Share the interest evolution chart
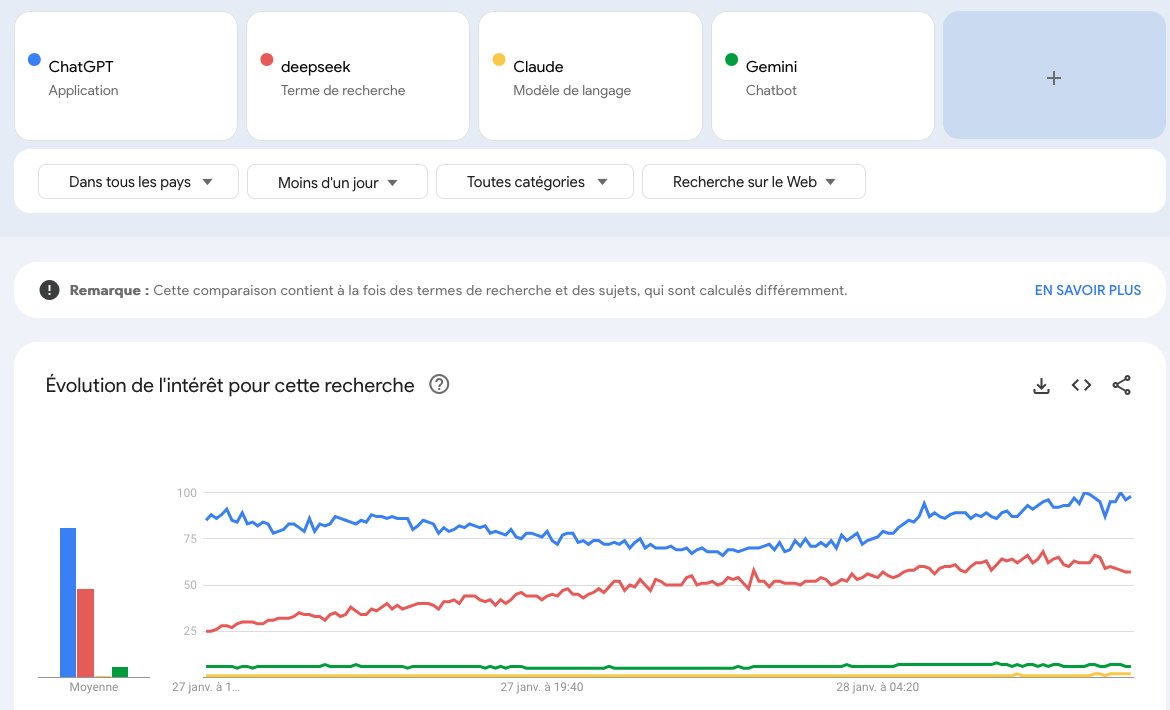This screenshot has height=710, width=1170. tap(1121, 385)
